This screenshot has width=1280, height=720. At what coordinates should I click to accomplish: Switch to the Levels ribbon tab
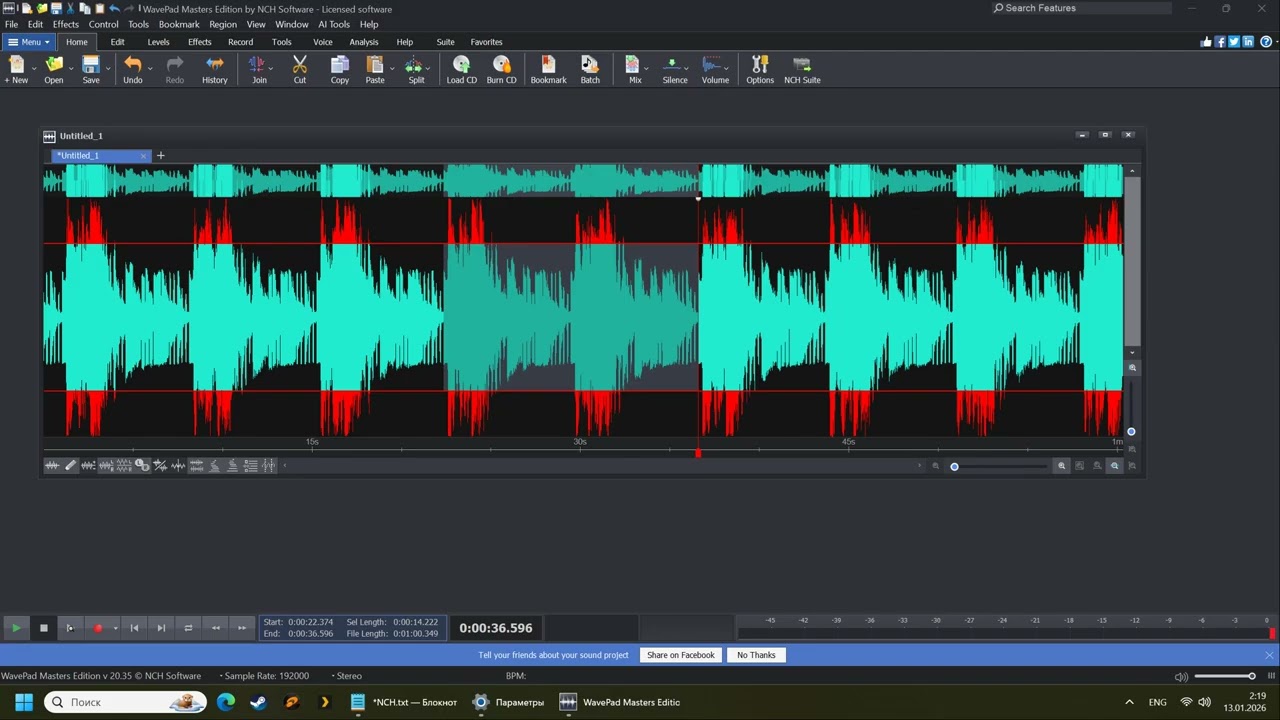point(158,42)
